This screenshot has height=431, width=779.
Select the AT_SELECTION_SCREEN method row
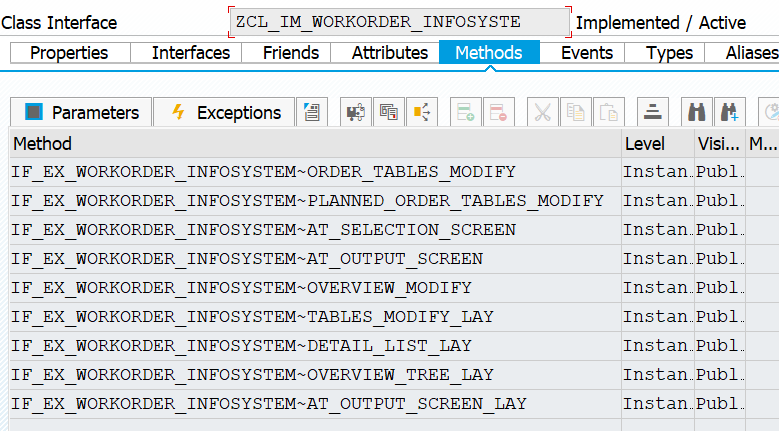[315, 230]
